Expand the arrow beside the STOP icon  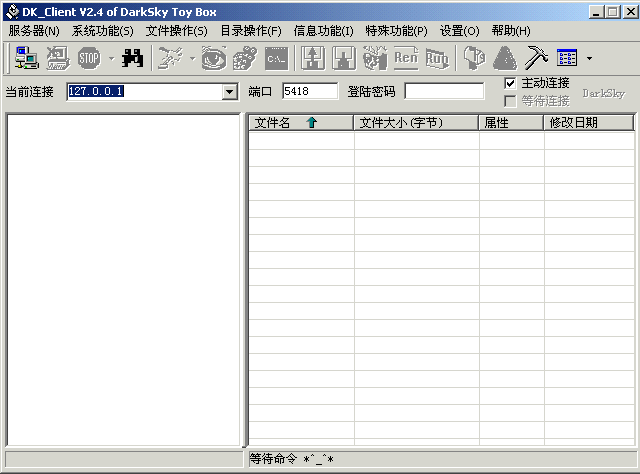click(110, 59)
